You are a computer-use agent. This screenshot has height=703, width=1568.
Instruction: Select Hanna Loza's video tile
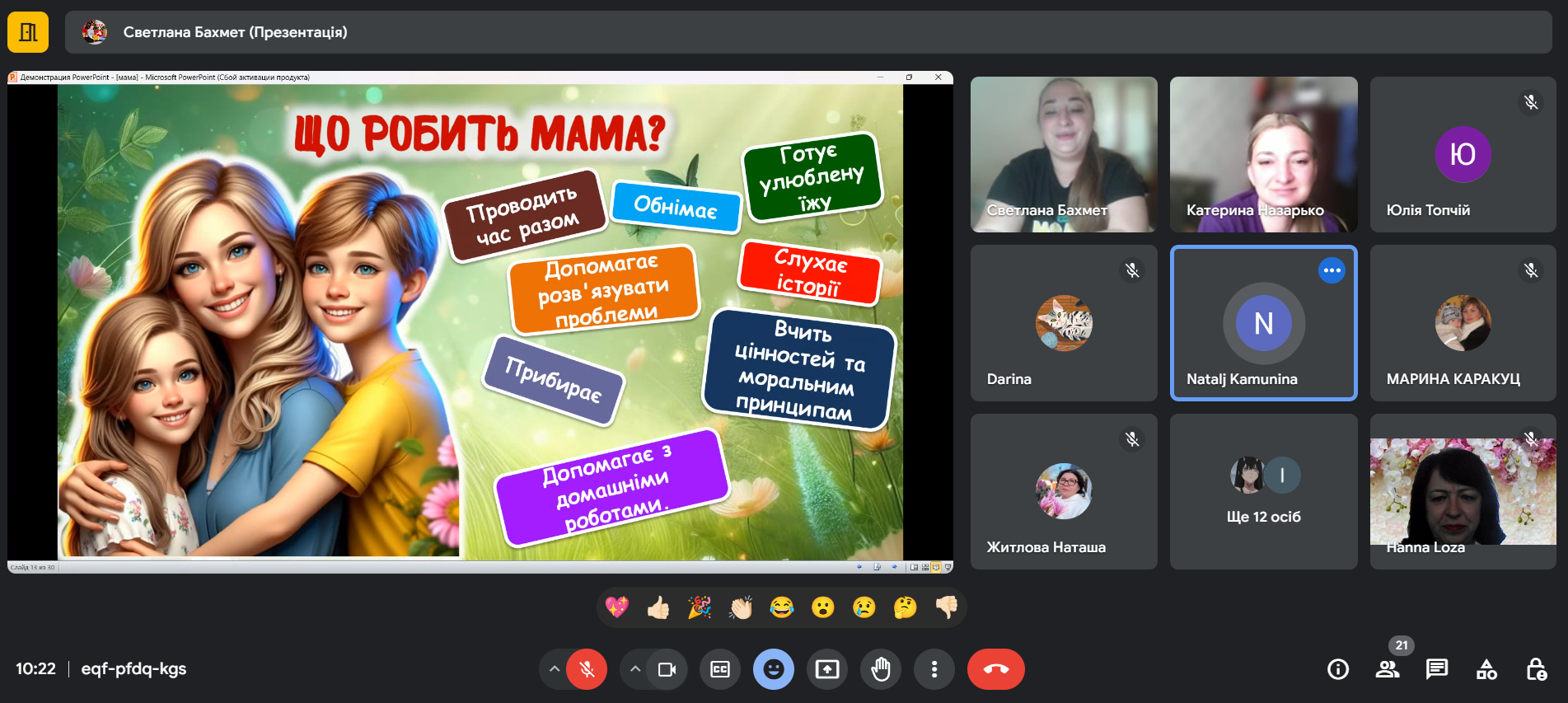pos(1463,492)
